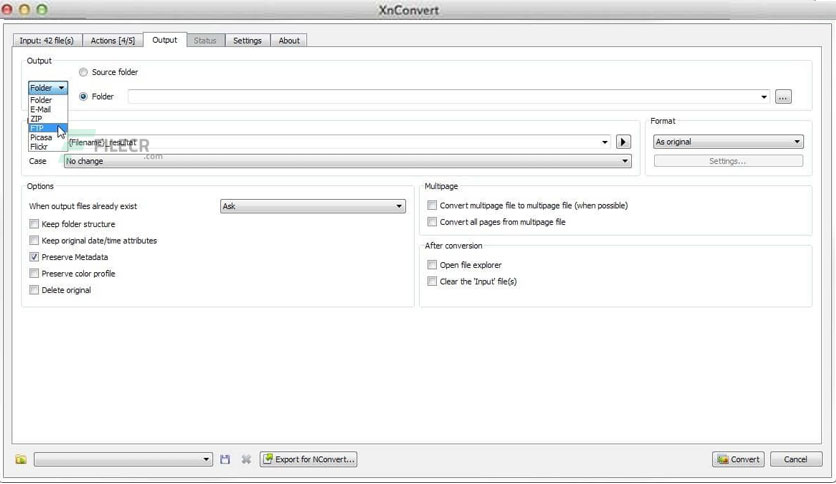The width and height of the screenshot is (836, 484).
Task: Switch to the Input: 42 file(s) tab
Action: point(47,41)
